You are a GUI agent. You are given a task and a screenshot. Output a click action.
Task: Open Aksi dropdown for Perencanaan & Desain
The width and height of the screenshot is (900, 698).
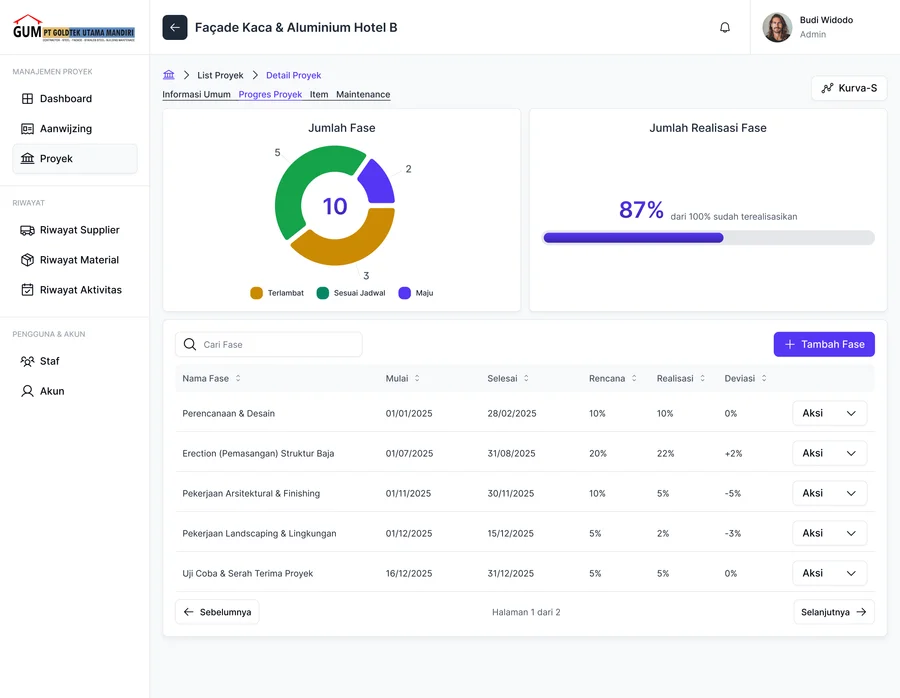[829, 413]
